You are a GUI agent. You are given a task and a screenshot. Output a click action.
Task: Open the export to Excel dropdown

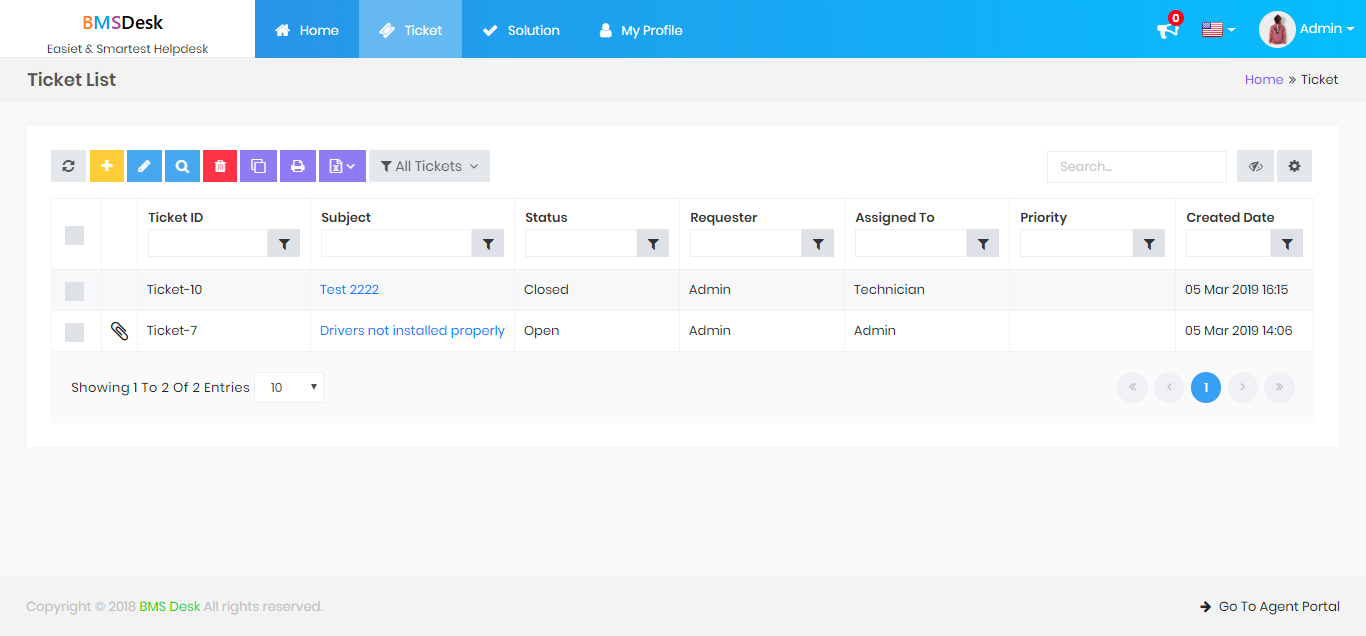[x=342, y=166]
